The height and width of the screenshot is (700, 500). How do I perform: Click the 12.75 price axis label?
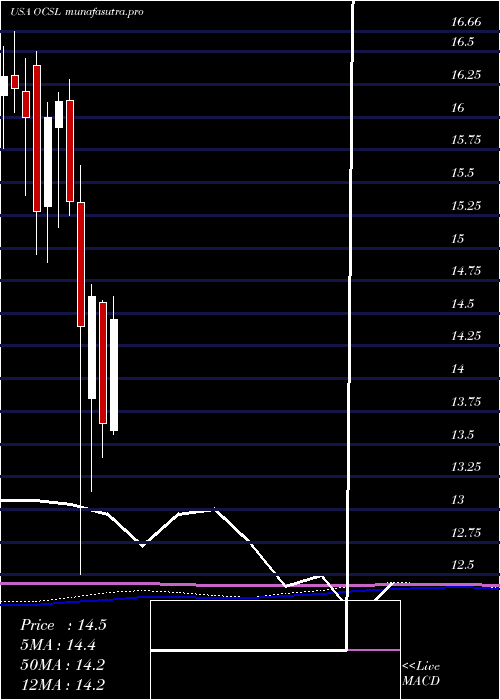click(466, 533)
